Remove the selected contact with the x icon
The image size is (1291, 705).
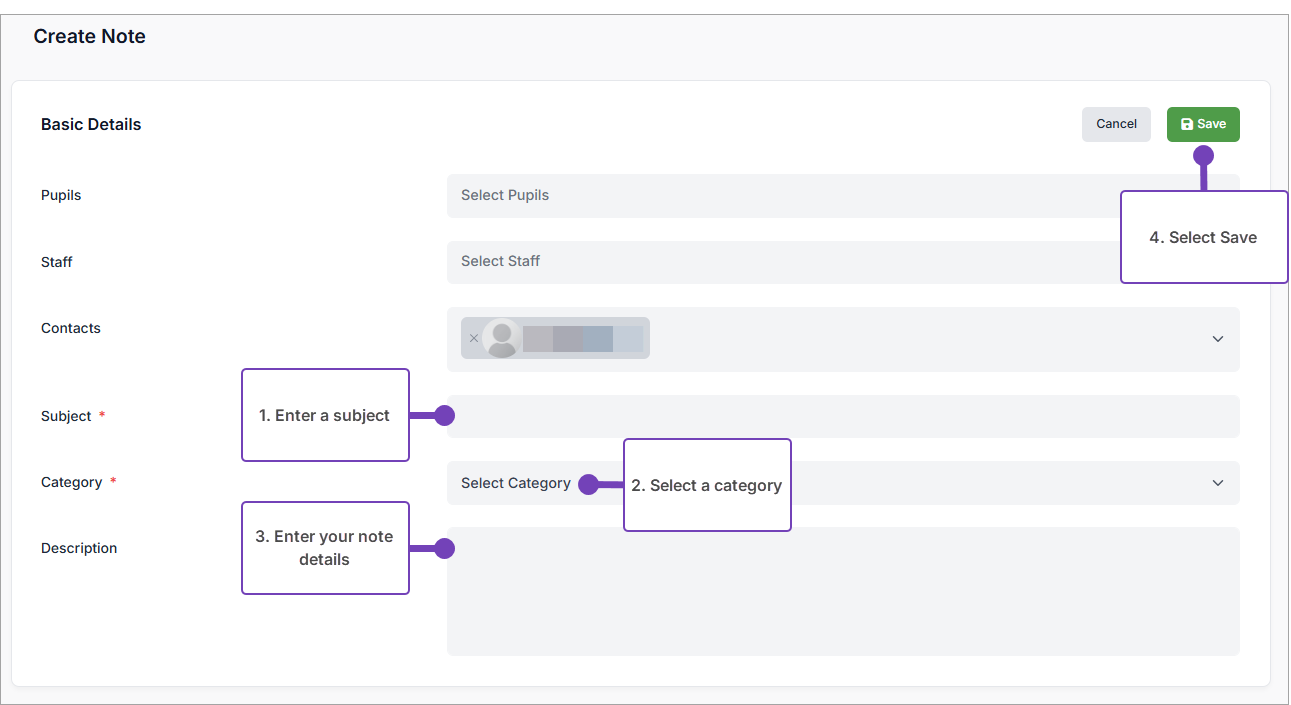473,338
